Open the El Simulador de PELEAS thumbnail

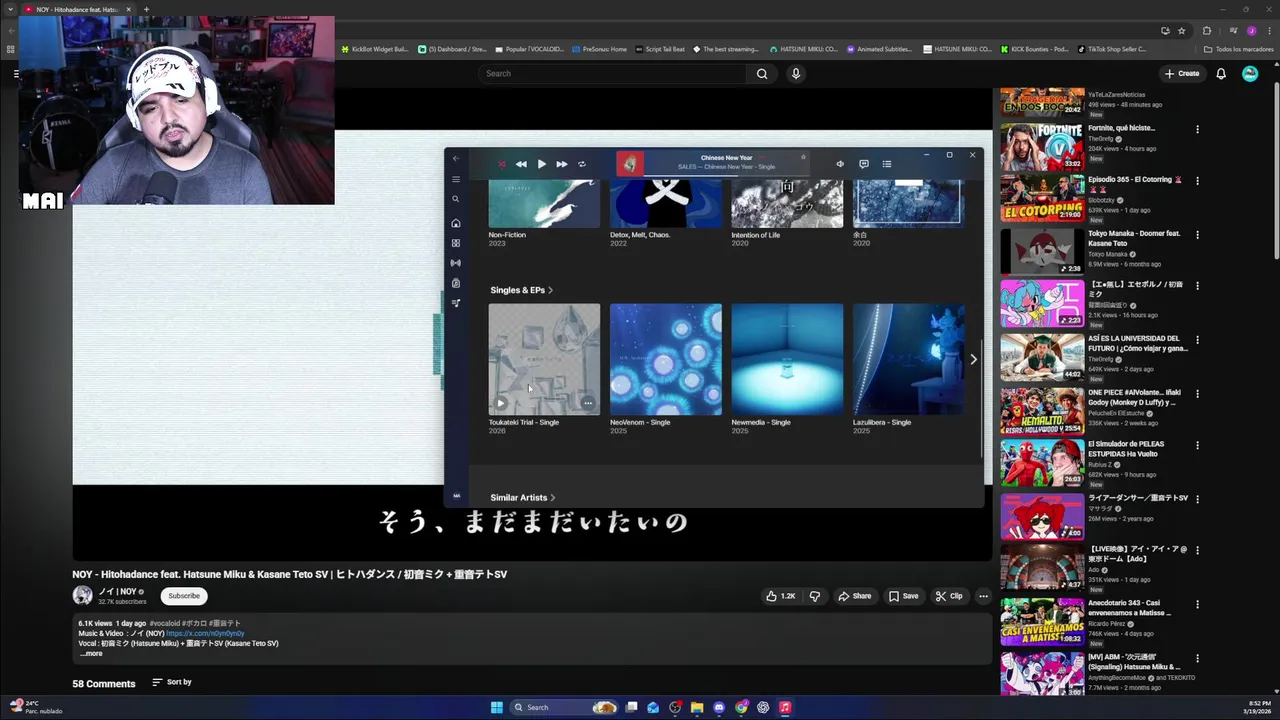[x=1042, y=463]
